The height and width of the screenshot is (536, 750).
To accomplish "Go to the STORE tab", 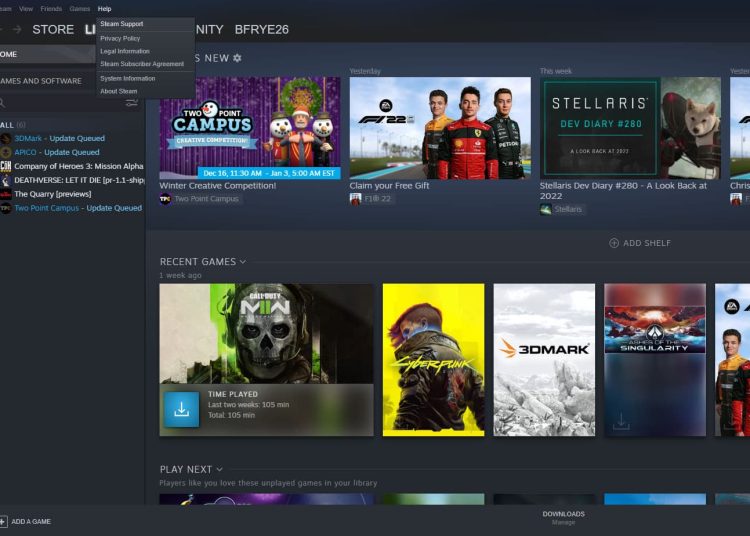I will pos(53,30).
